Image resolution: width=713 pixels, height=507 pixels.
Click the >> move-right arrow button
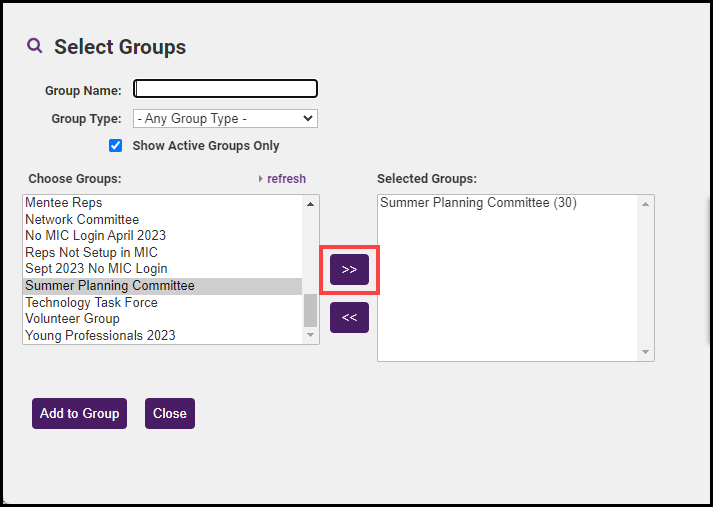(349, 270)
